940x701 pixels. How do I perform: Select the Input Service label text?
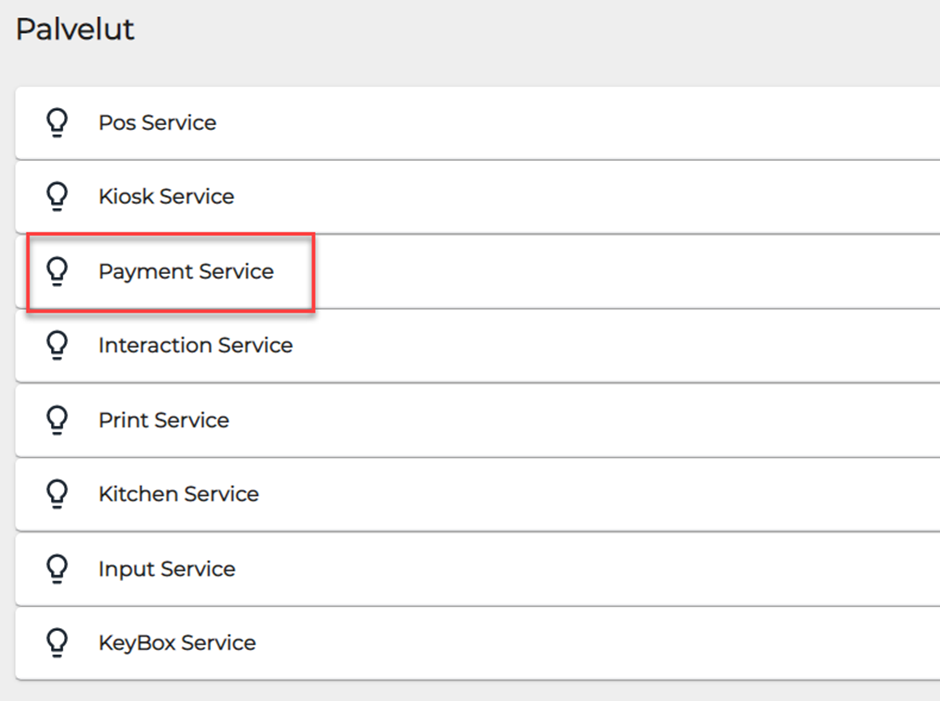coord(167,569)
